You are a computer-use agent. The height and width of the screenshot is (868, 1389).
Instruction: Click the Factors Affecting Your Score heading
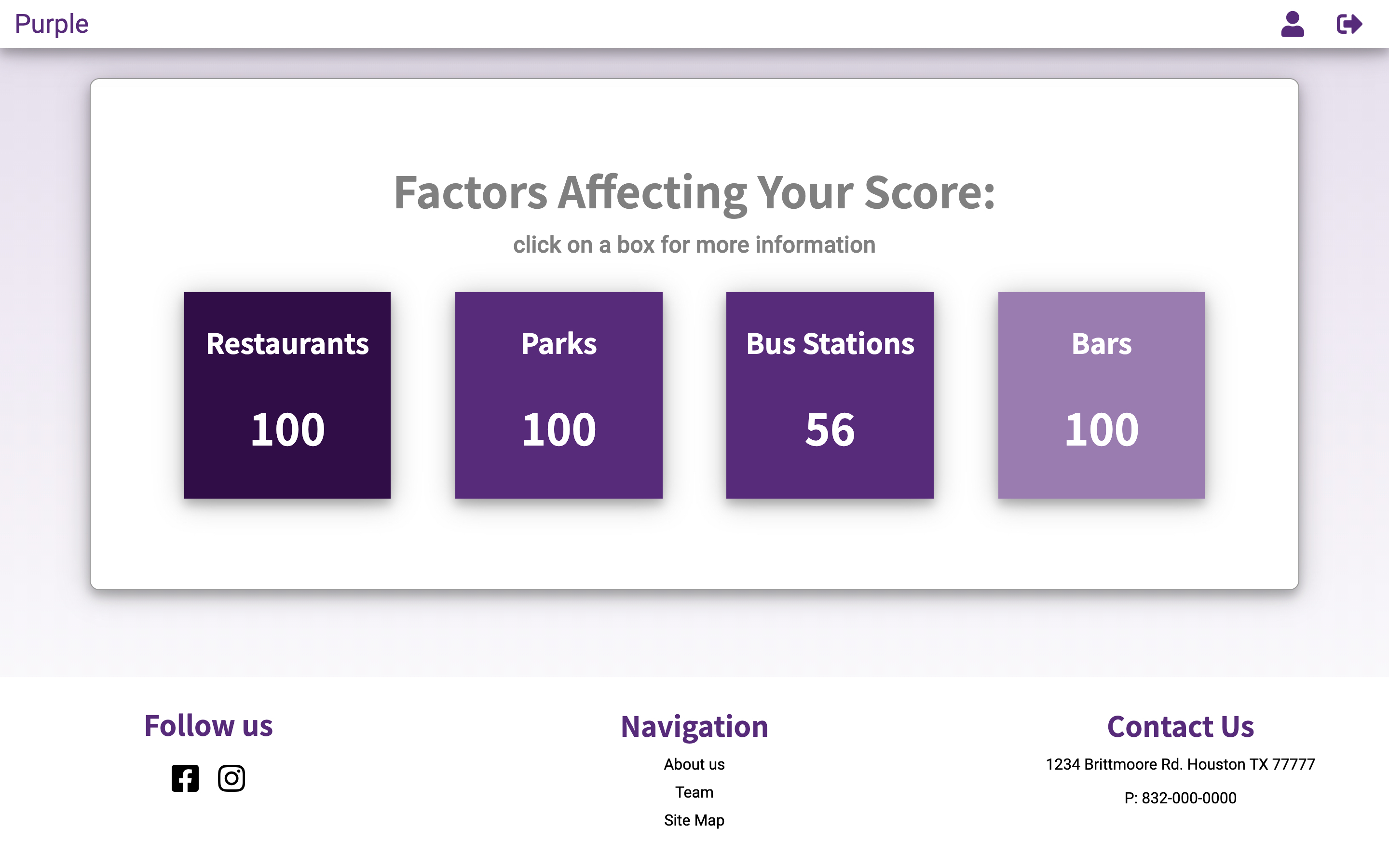pos(694,193)
